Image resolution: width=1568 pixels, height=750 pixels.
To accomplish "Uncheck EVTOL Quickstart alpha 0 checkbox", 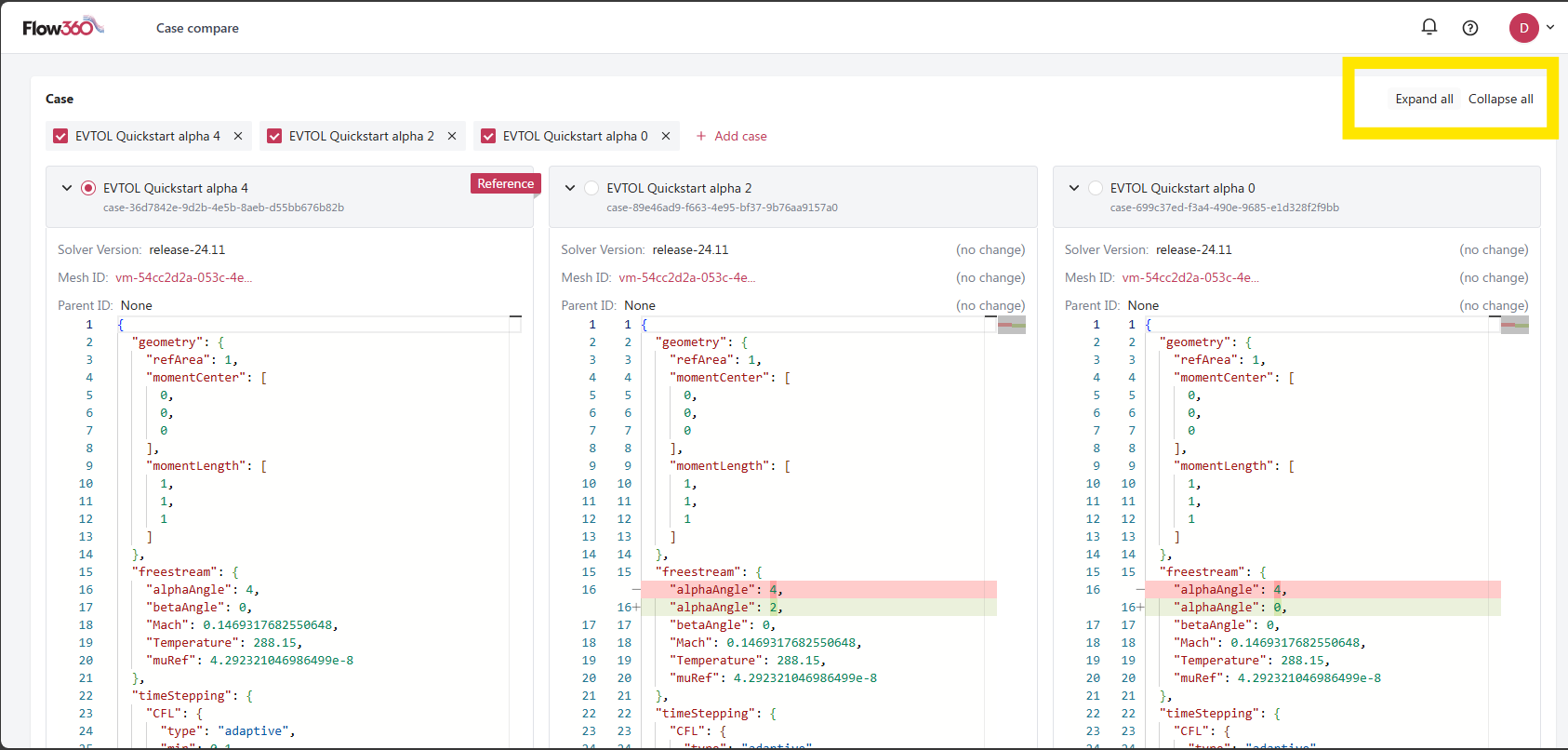I will 488,136.
